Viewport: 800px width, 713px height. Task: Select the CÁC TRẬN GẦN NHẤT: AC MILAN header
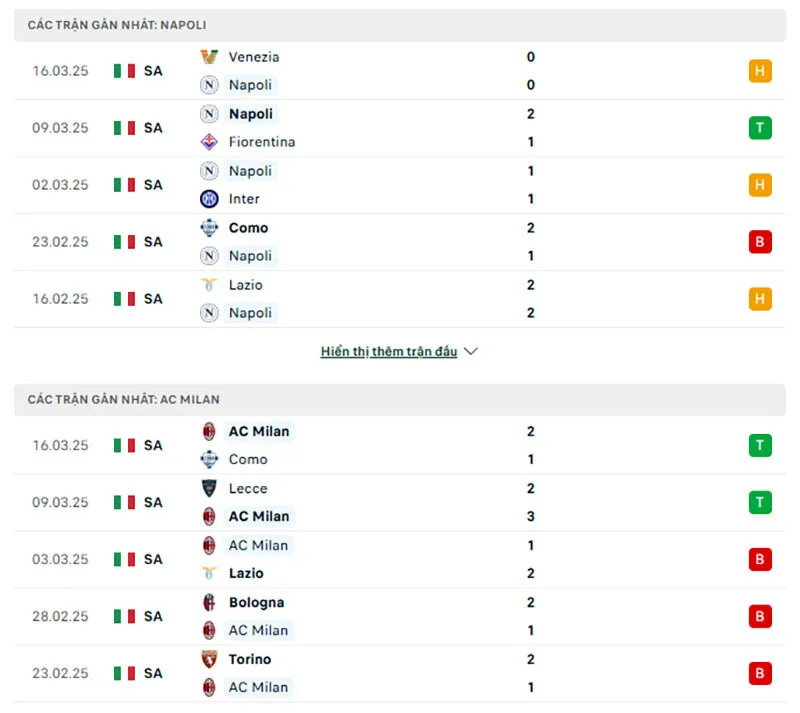tap(124, 398)
